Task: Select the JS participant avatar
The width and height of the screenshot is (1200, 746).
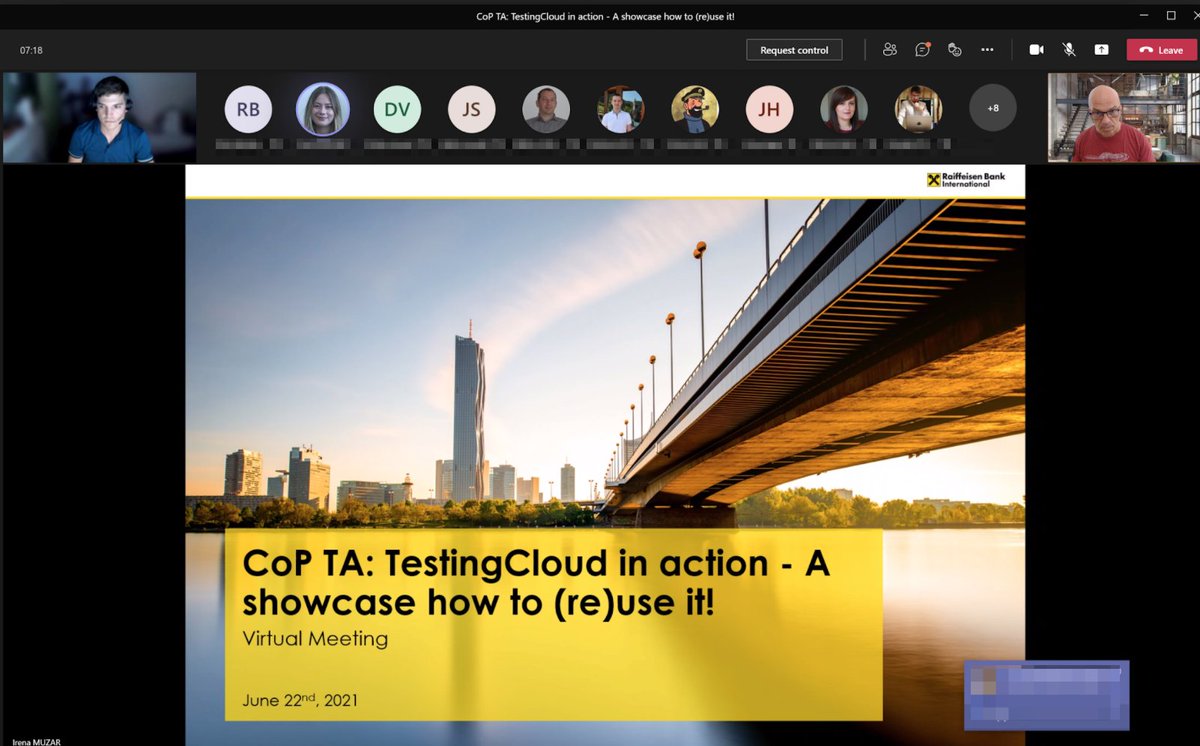Action: [x=471, y=109]
